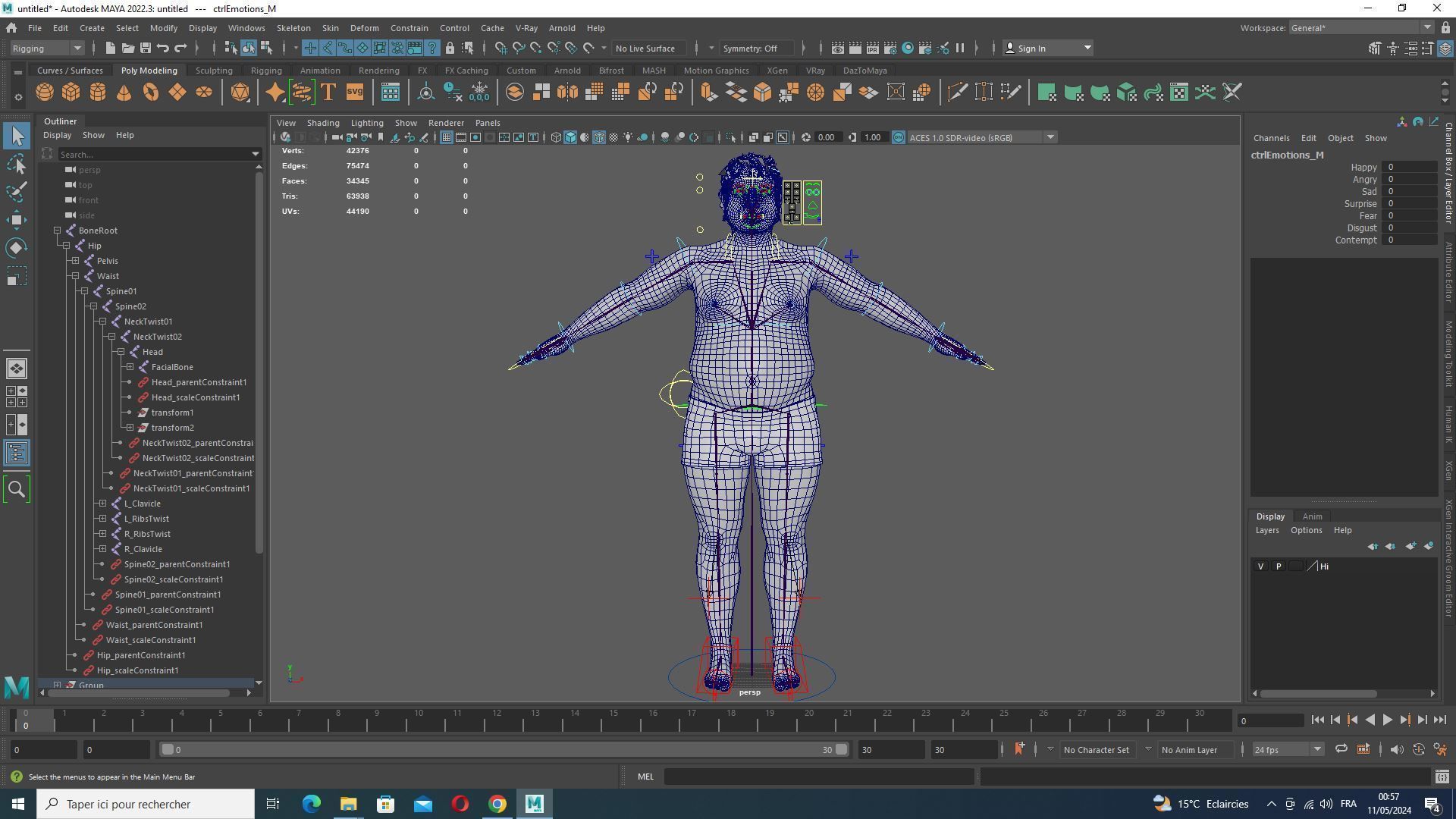Open Maya from the Windows taskbar
The image size is (1456, 819).
[x=535, y=804]
